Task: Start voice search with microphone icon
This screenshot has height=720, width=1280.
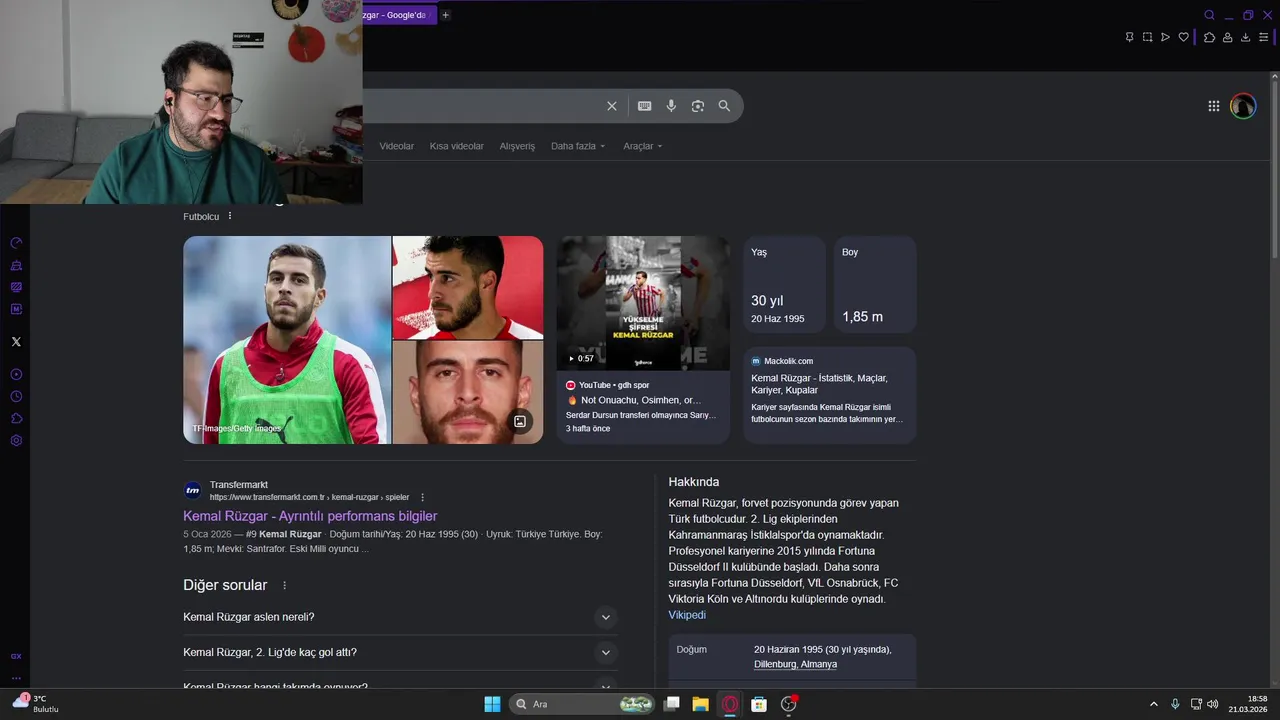Action: click(671, 106)
